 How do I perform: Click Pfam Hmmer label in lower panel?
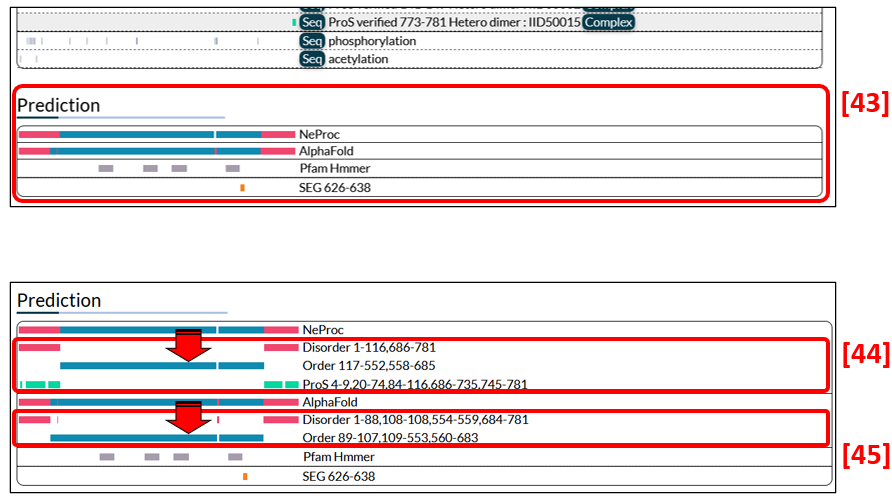tap(338, 457)
